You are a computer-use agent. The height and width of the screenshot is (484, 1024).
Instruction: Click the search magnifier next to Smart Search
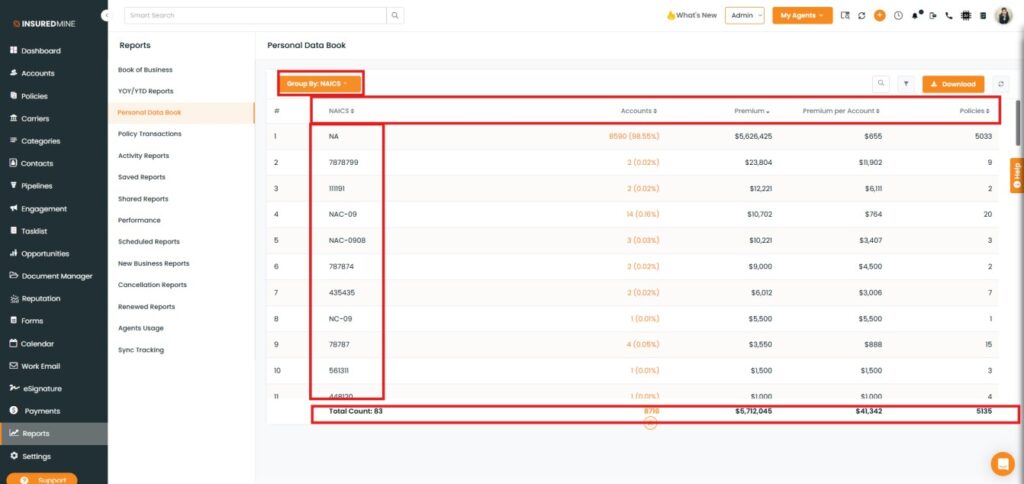pos(396,16)
